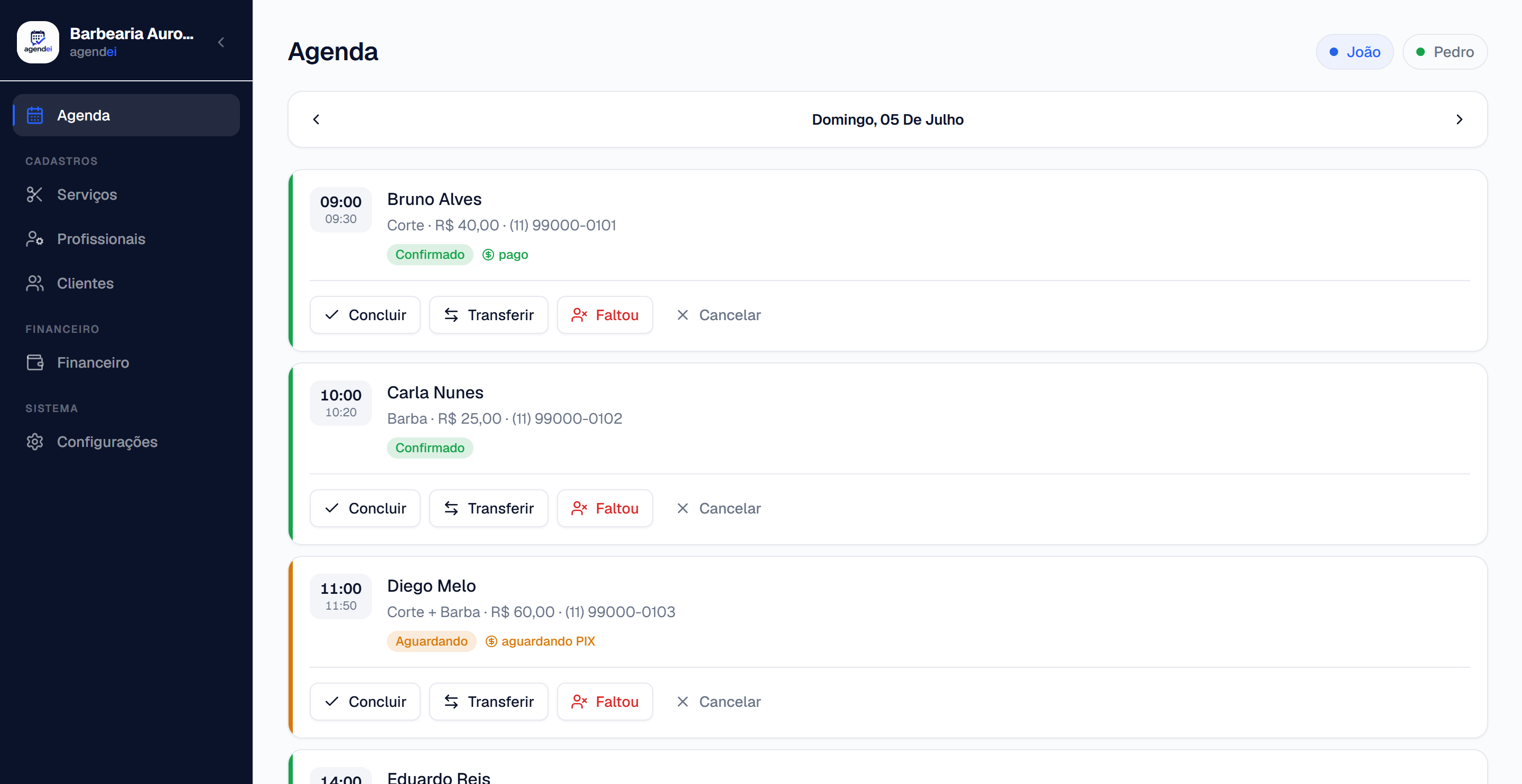Click the Clientes people icon
Image resolution: width=1522 pixels, height=784 pixels.
[35, 283]
